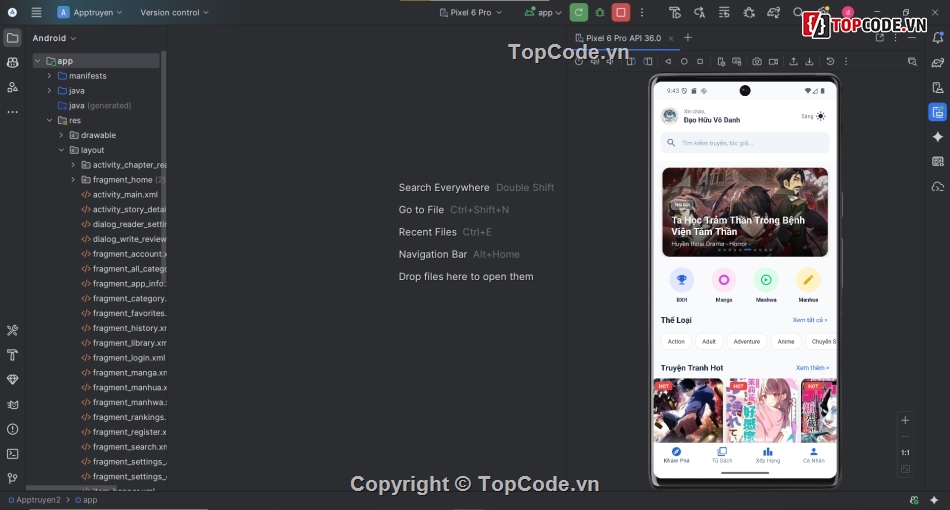Click the BXH trophy icon in app

point(682,280)
